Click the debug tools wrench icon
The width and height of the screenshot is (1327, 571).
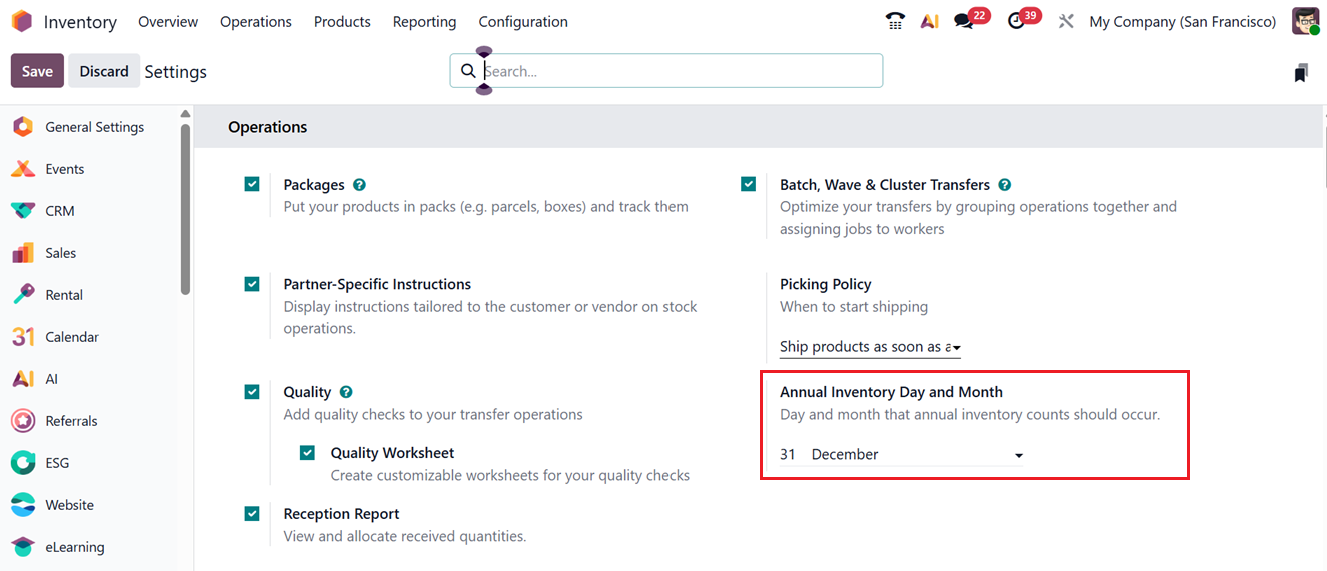click(x=1066, y=21)
